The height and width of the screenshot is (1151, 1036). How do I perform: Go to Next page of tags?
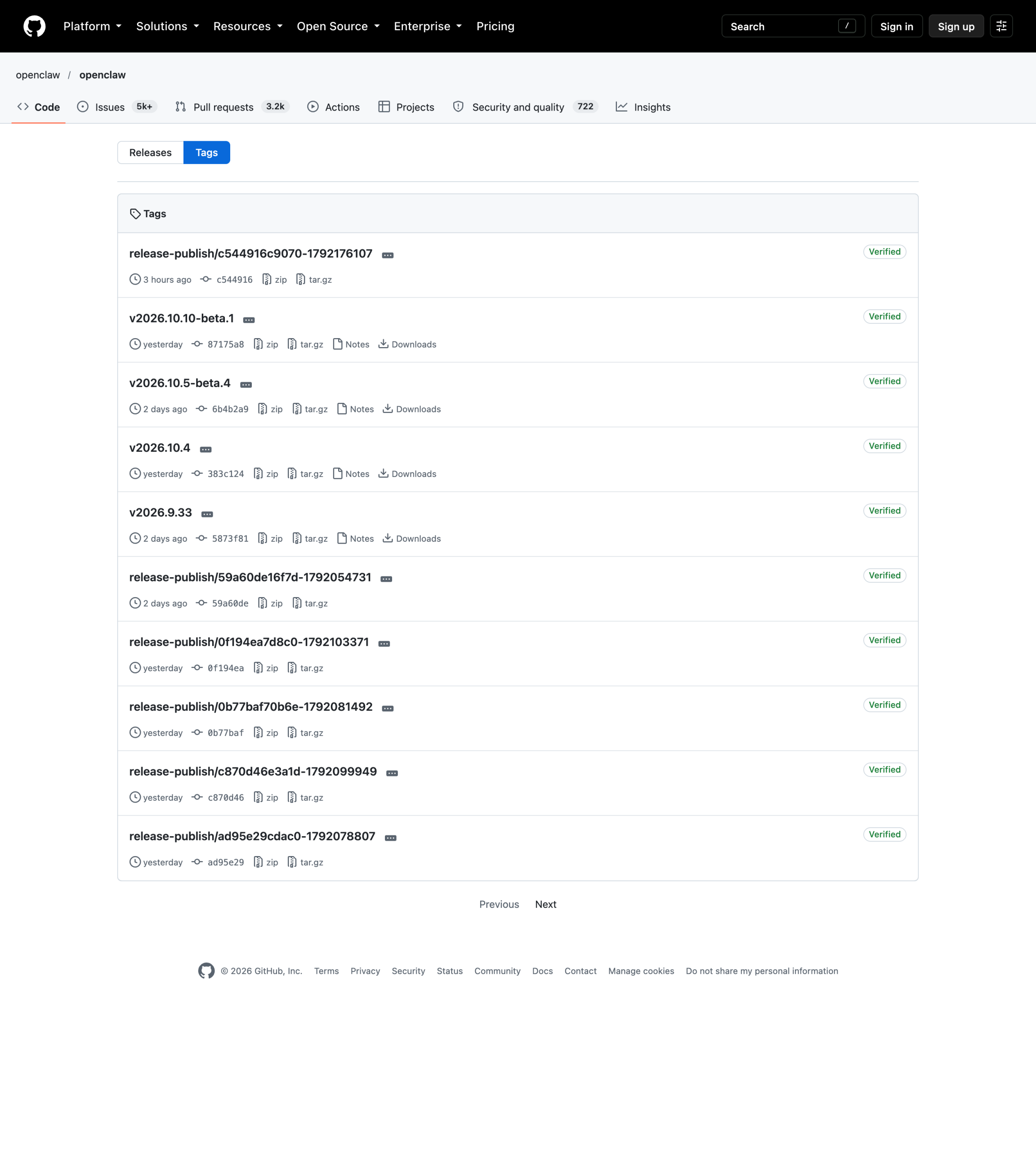point(545,905)
